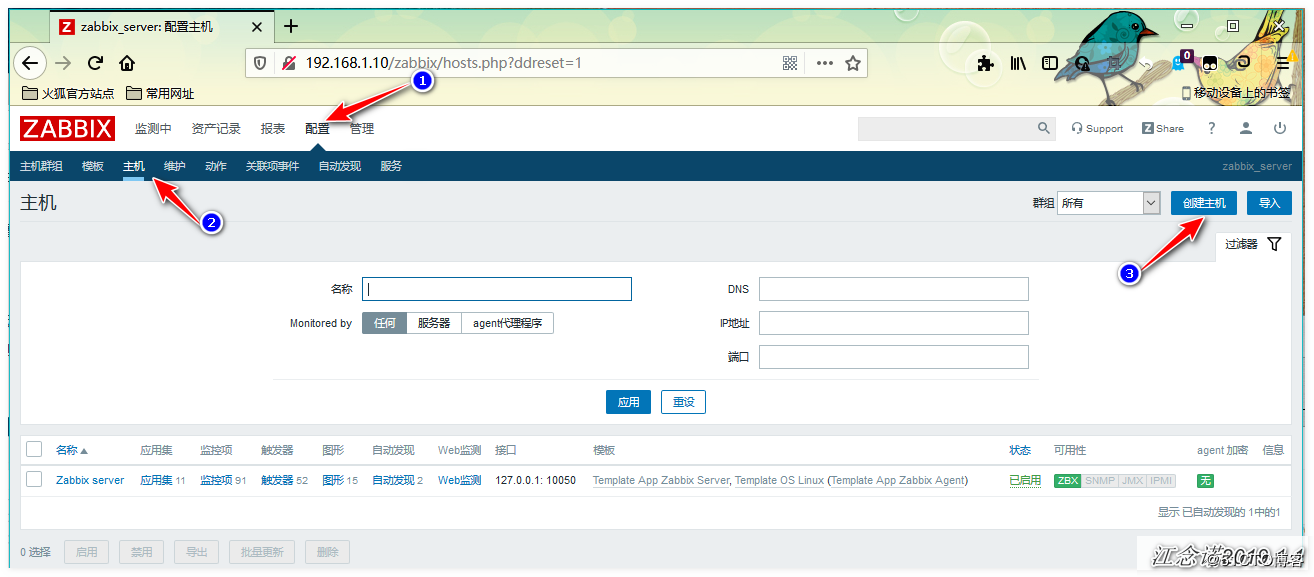Sort hosts by 状态 column

pos(1020,450)
